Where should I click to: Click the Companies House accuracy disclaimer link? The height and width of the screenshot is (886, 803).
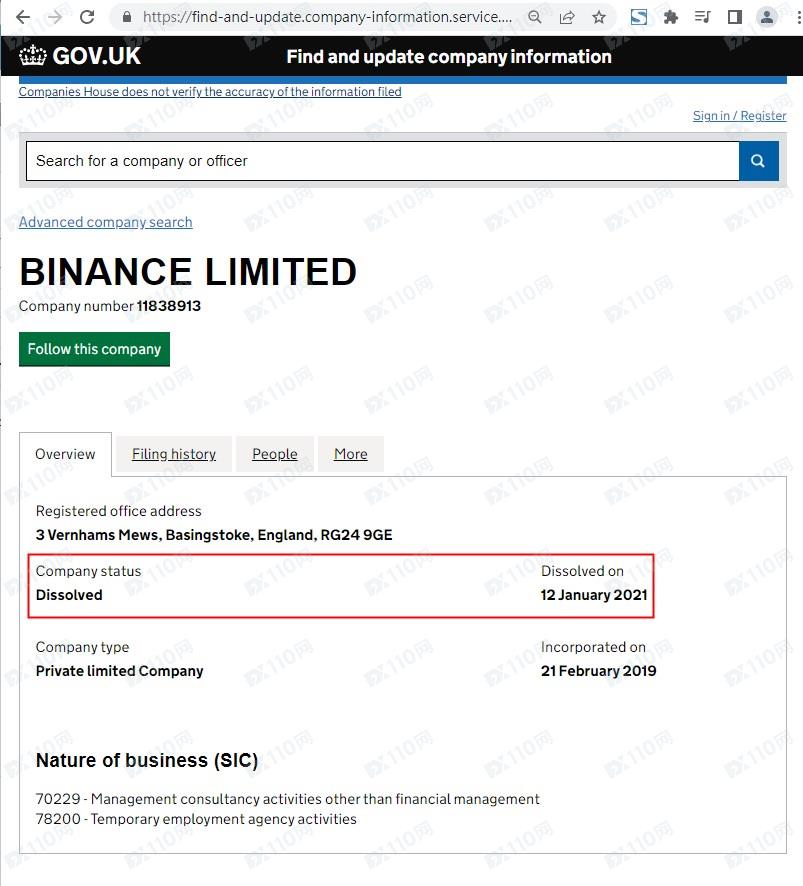coord(210,92)
